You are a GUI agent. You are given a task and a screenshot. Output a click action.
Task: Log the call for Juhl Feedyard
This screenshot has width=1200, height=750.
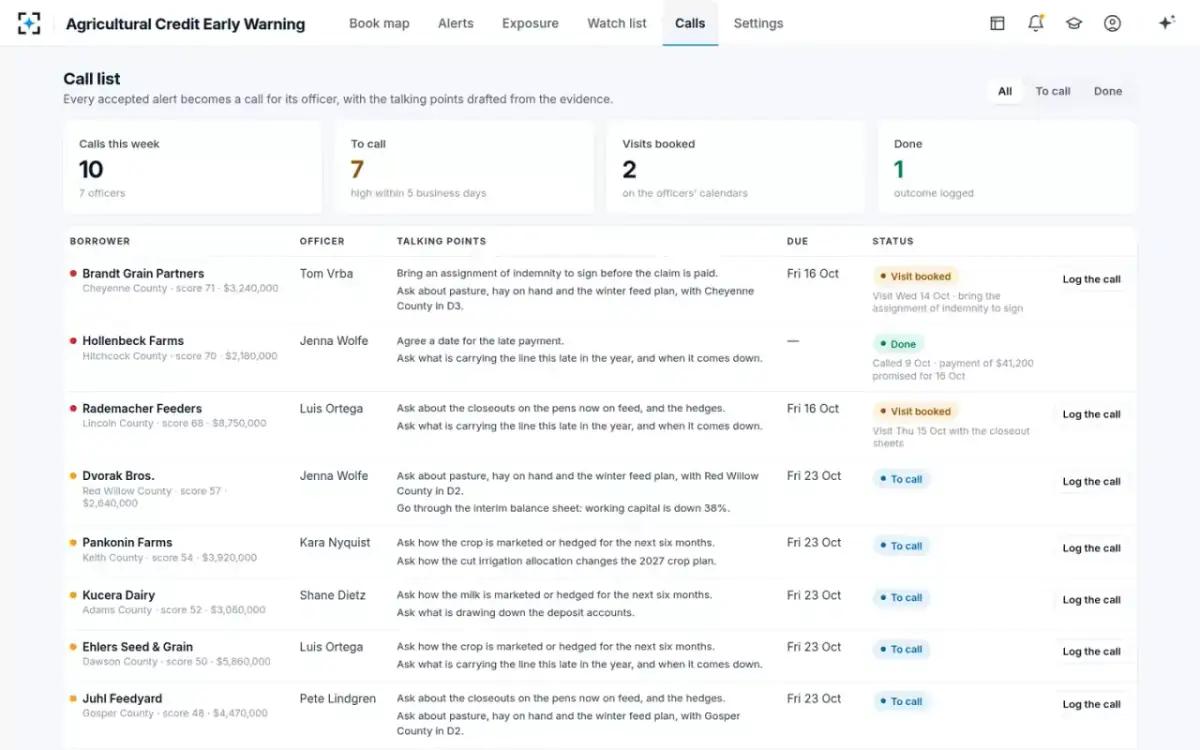[1091, 705]
